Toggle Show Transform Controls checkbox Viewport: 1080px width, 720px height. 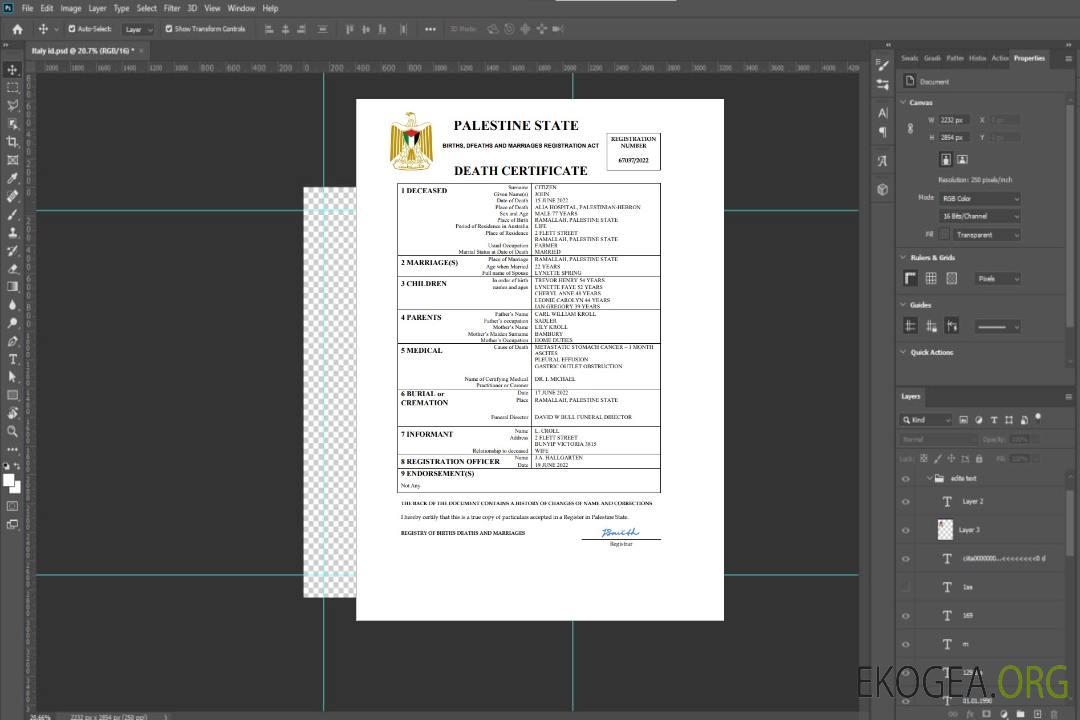click(x=169, y=29)
